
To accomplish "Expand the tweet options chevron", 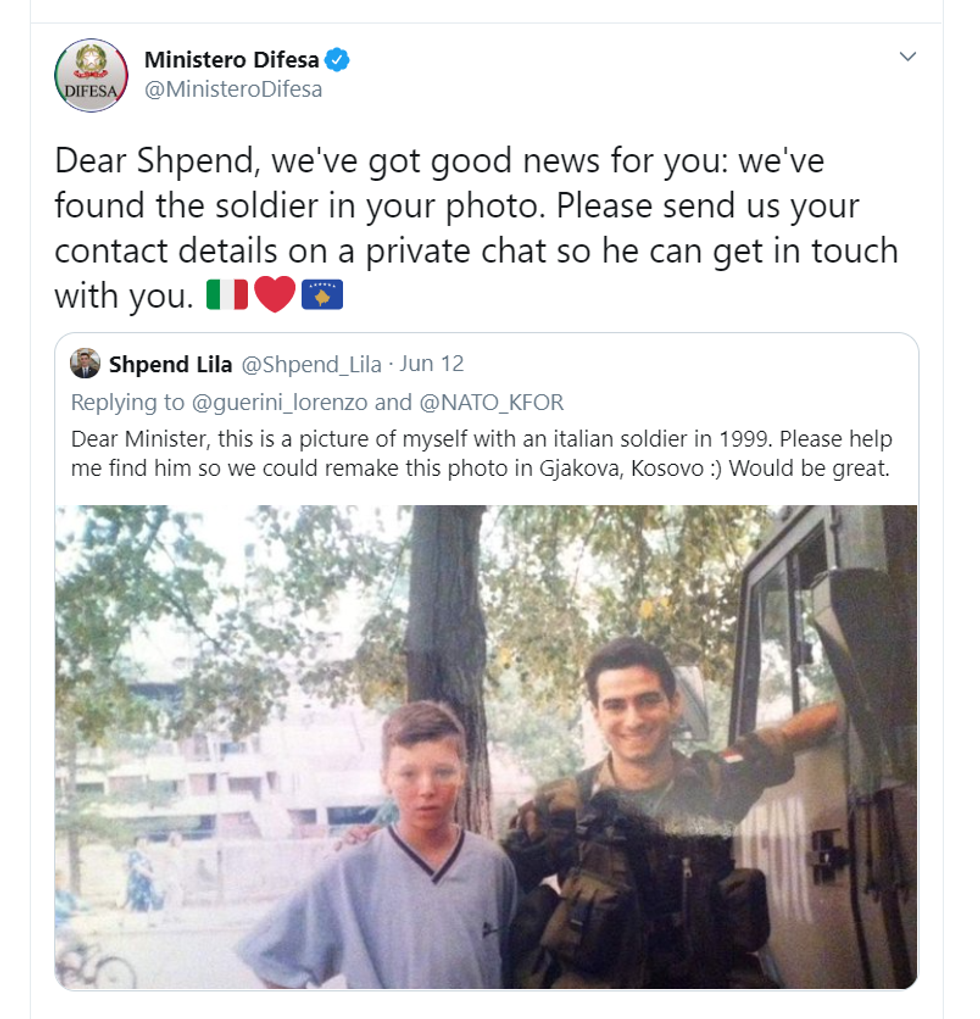I will point(907,57).
